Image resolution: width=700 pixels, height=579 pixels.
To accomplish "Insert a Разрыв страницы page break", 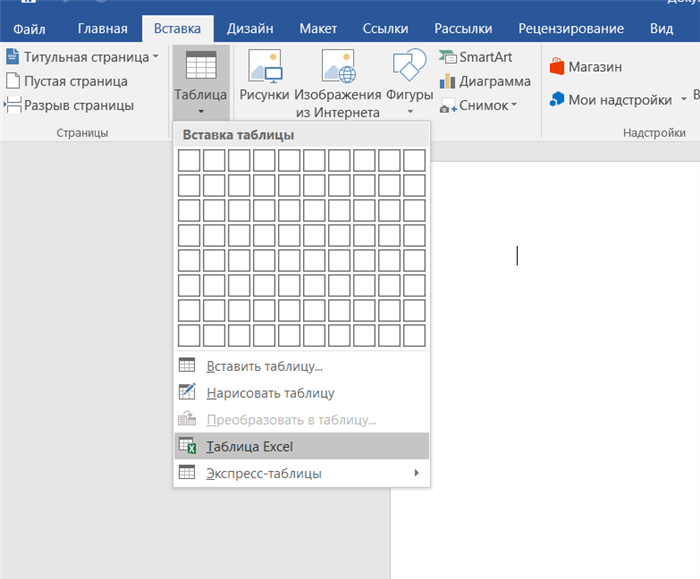I will pyautogui.click(x=70, y=105).
